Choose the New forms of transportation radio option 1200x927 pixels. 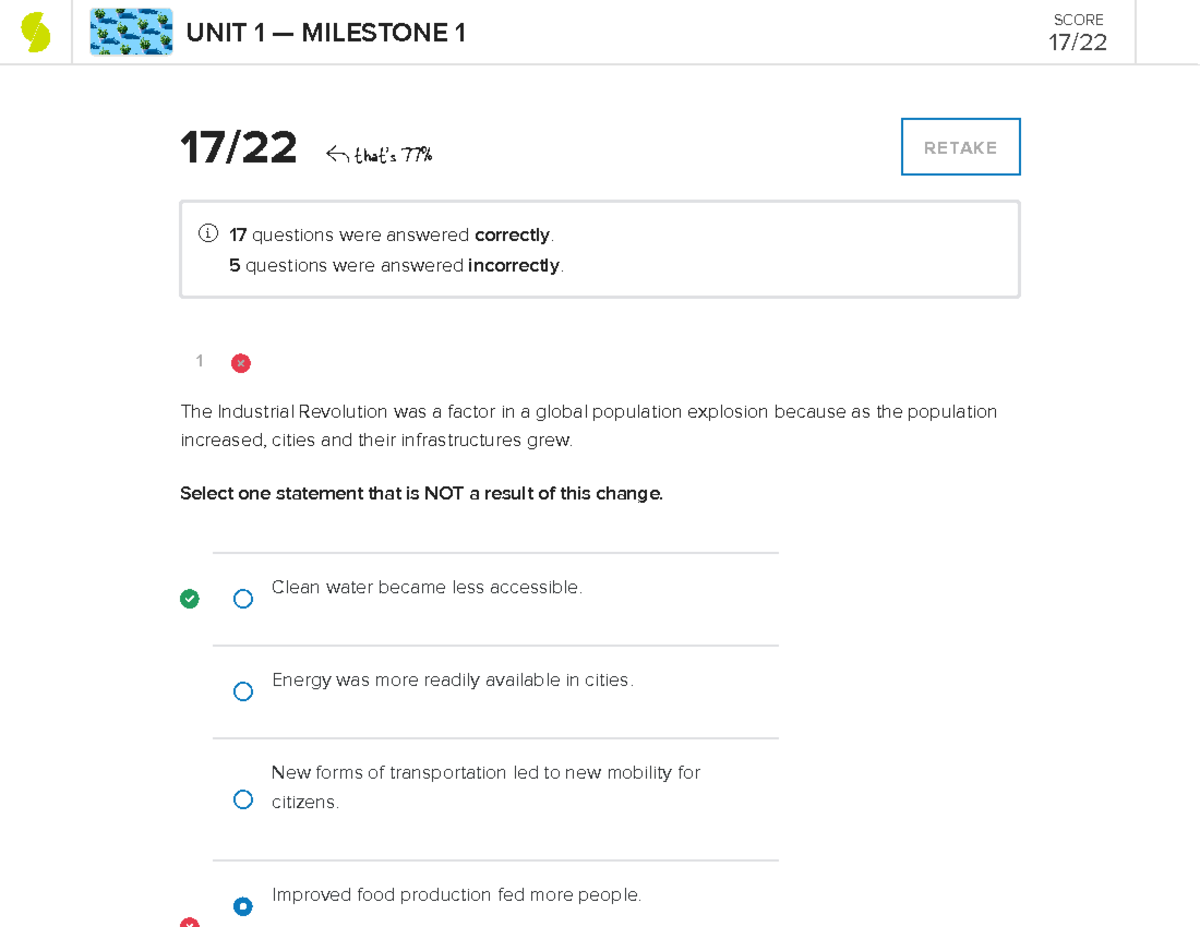pyautogui.click(x=243, y=799)
